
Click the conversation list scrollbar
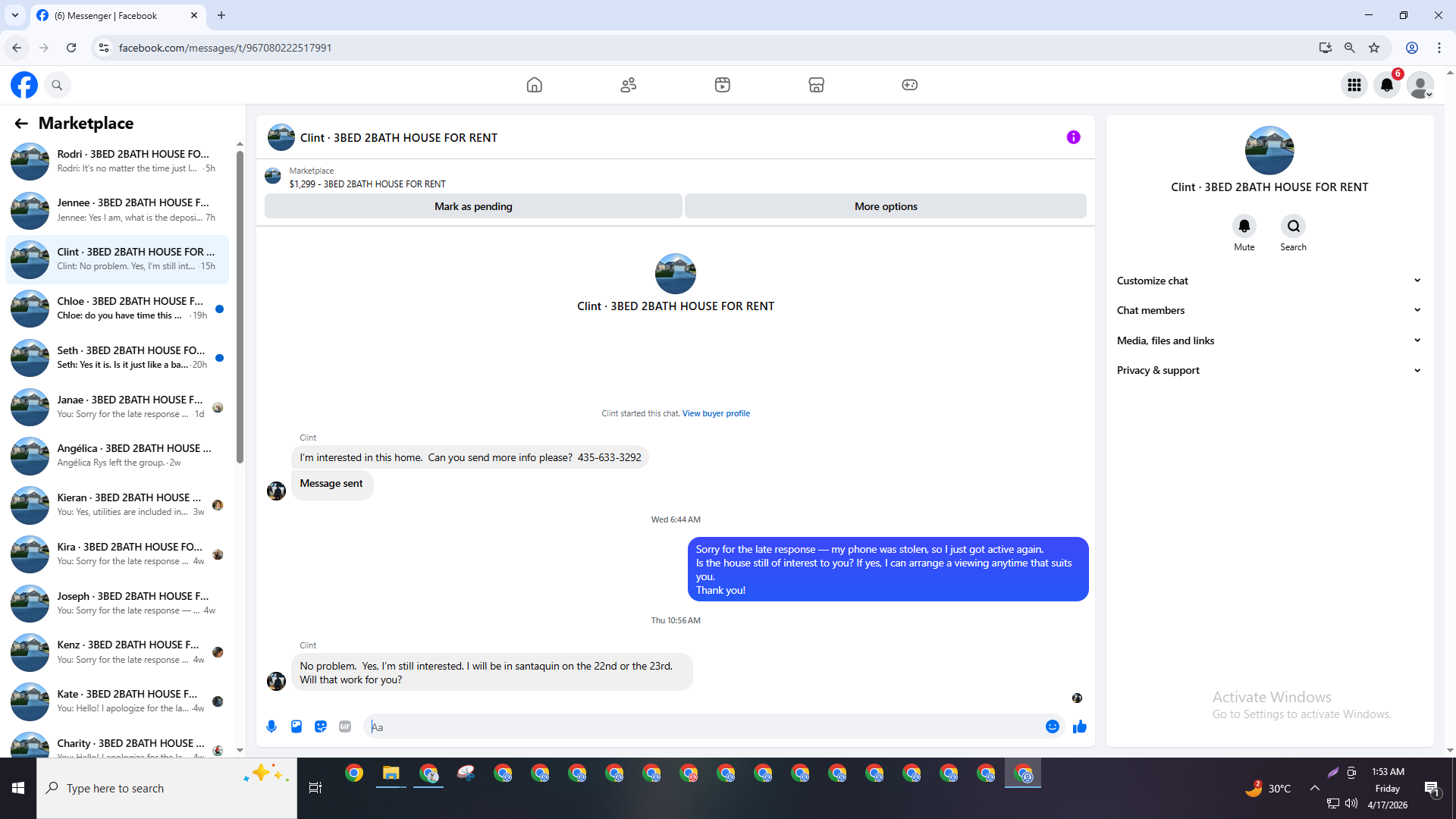pos(240,307)
